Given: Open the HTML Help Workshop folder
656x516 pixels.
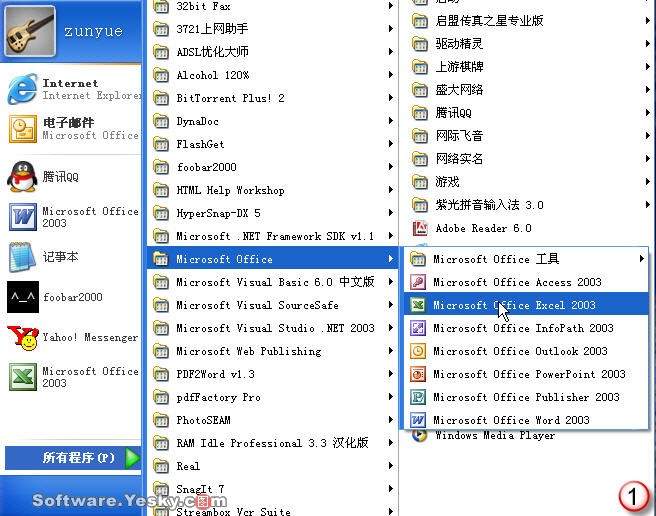Looking at the screenshot, I should (x=273, y=190).
